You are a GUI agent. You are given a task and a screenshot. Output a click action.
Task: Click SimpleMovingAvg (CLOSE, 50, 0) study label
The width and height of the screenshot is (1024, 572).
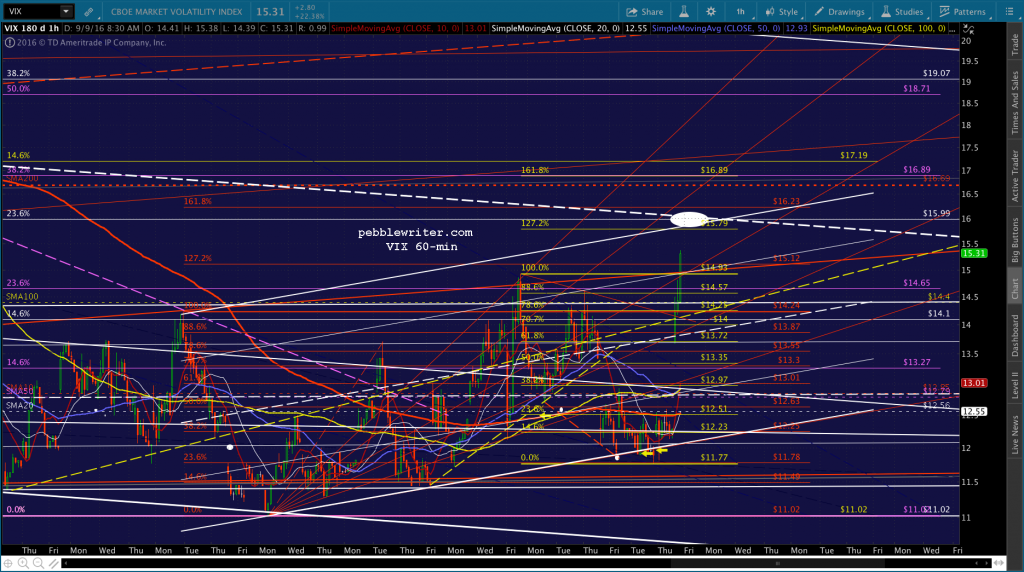716,29
